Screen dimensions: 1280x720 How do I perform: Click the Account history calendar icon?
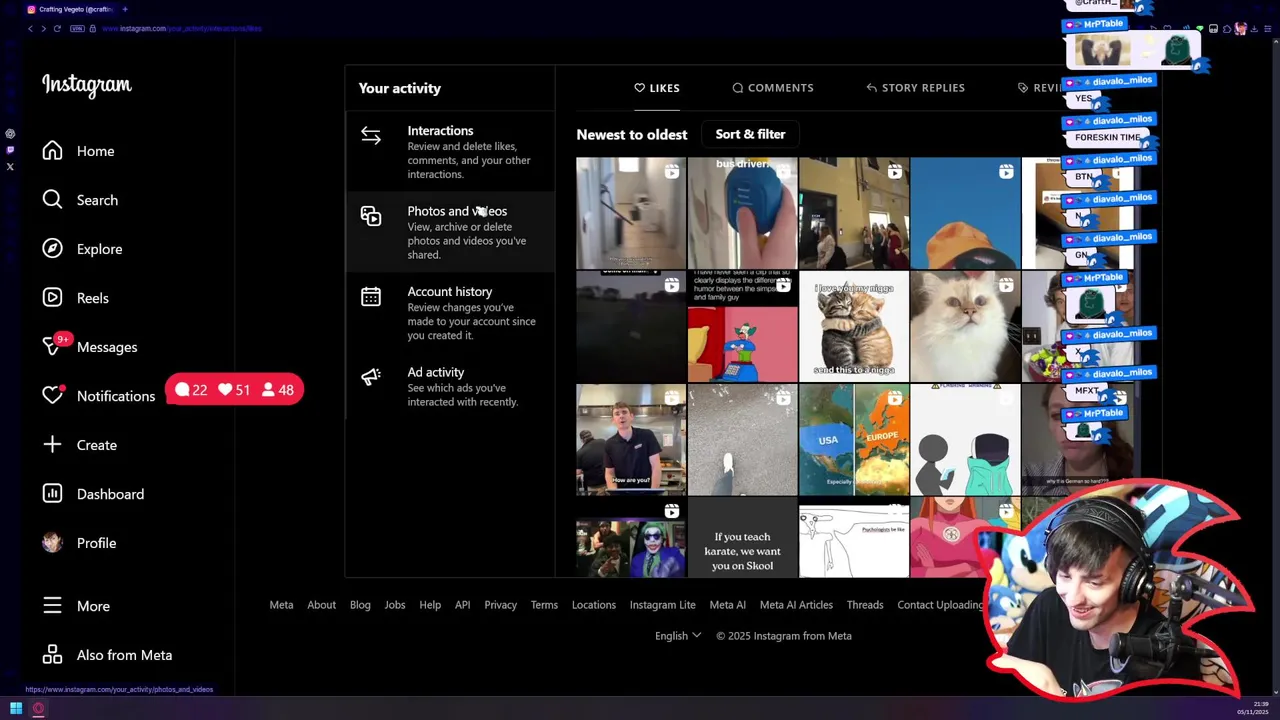click(371, 296)
